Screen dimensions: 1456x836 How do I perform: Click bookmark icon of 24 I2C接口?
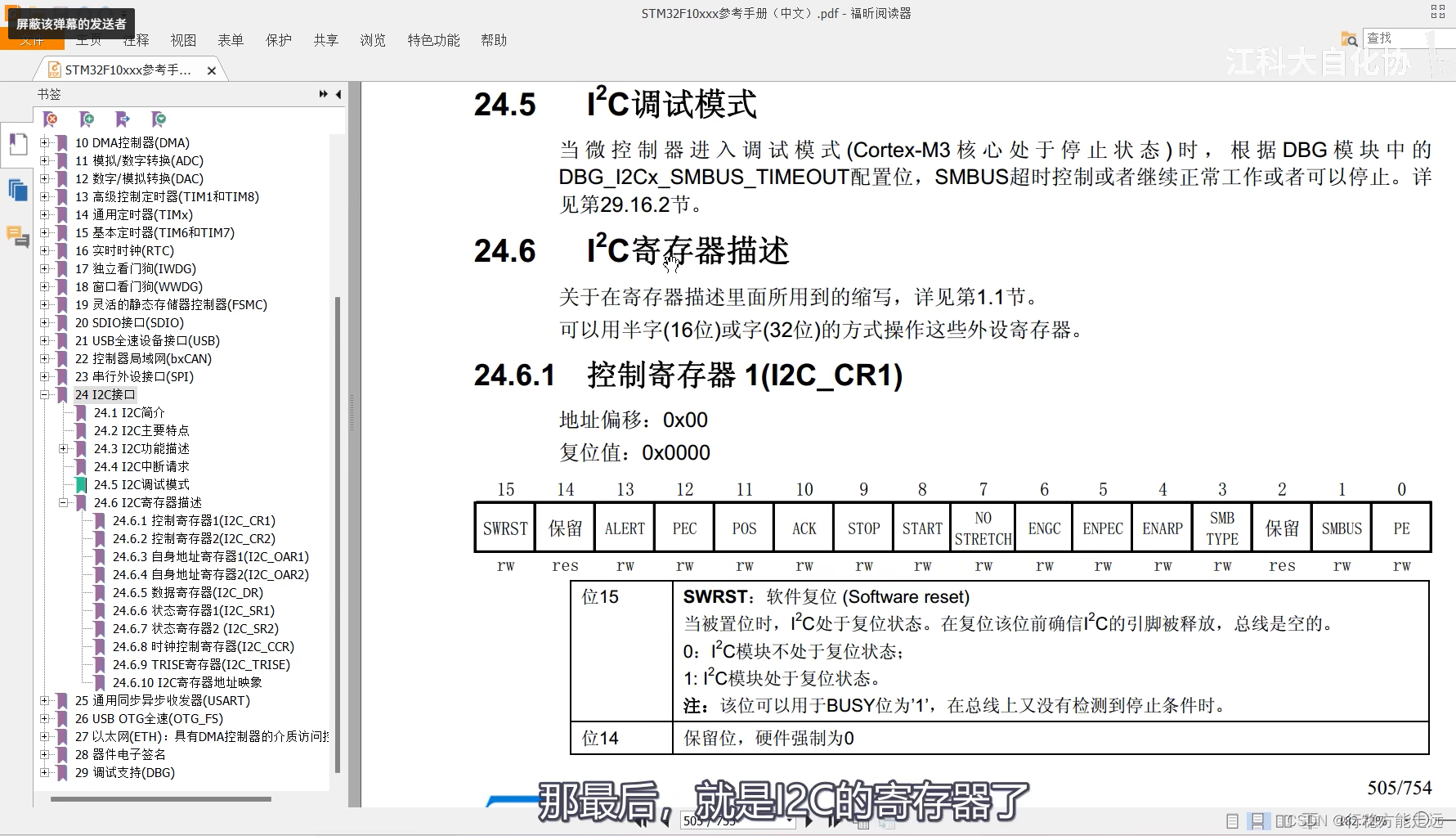(62, 394)
